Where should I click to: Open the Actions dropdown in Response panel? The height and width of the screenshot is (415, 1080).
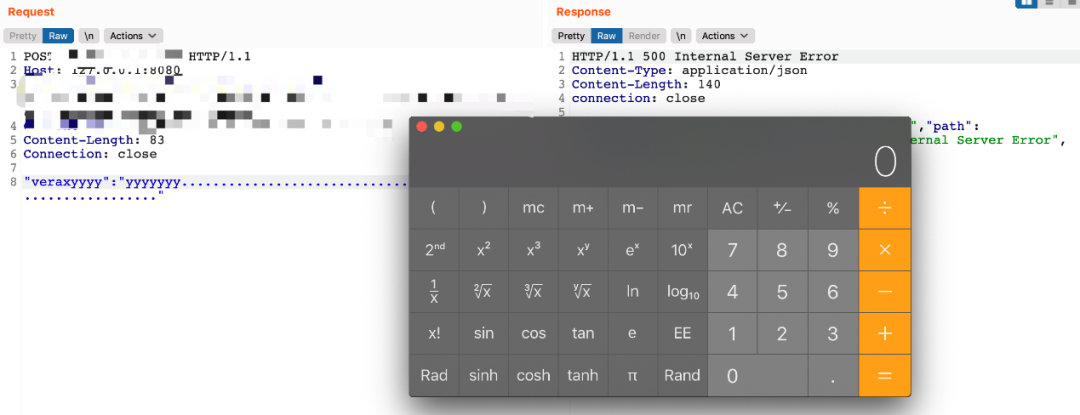tap(725, 36)
